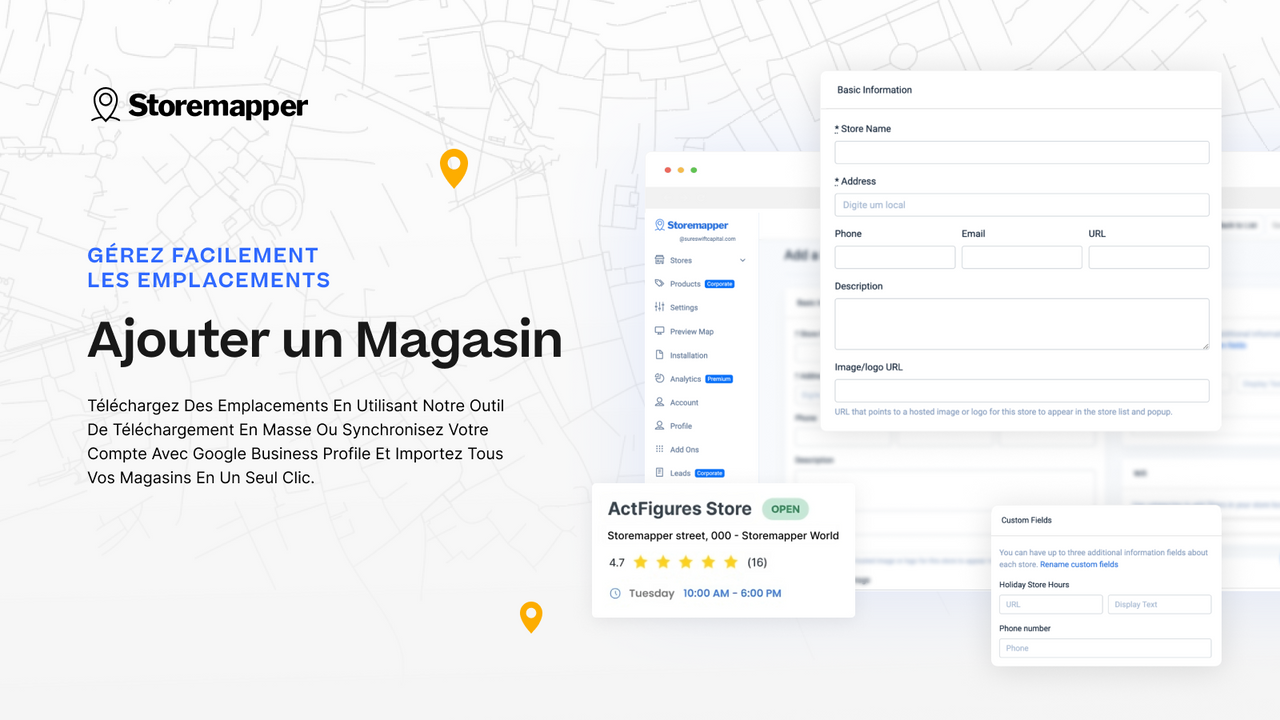
Task: Click the Installation document icon
Action: point(660,355)
